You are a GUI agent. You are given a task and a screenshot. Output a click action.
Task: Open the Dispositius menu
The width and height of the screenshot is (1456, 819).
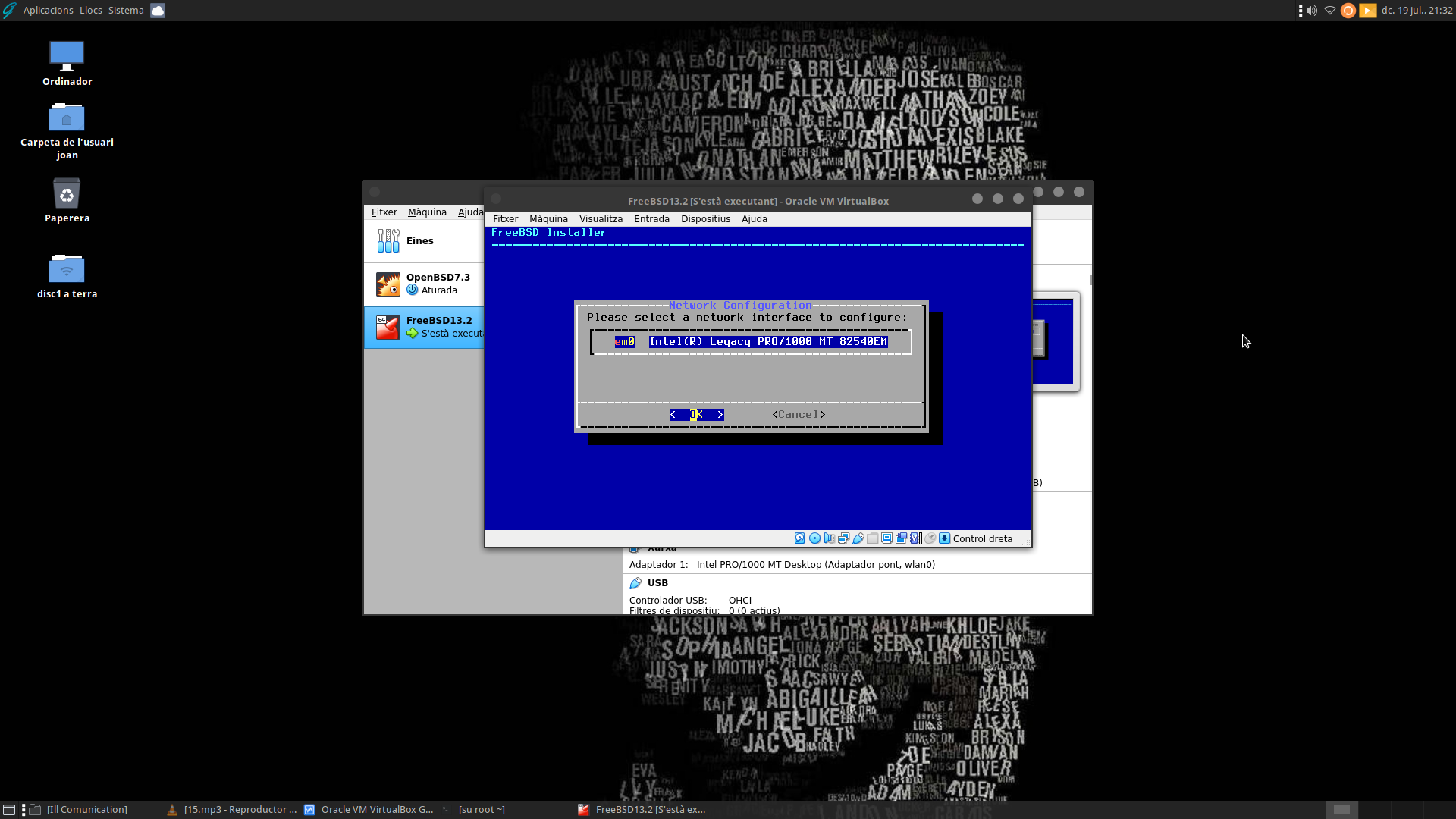[x=705, y=219]
